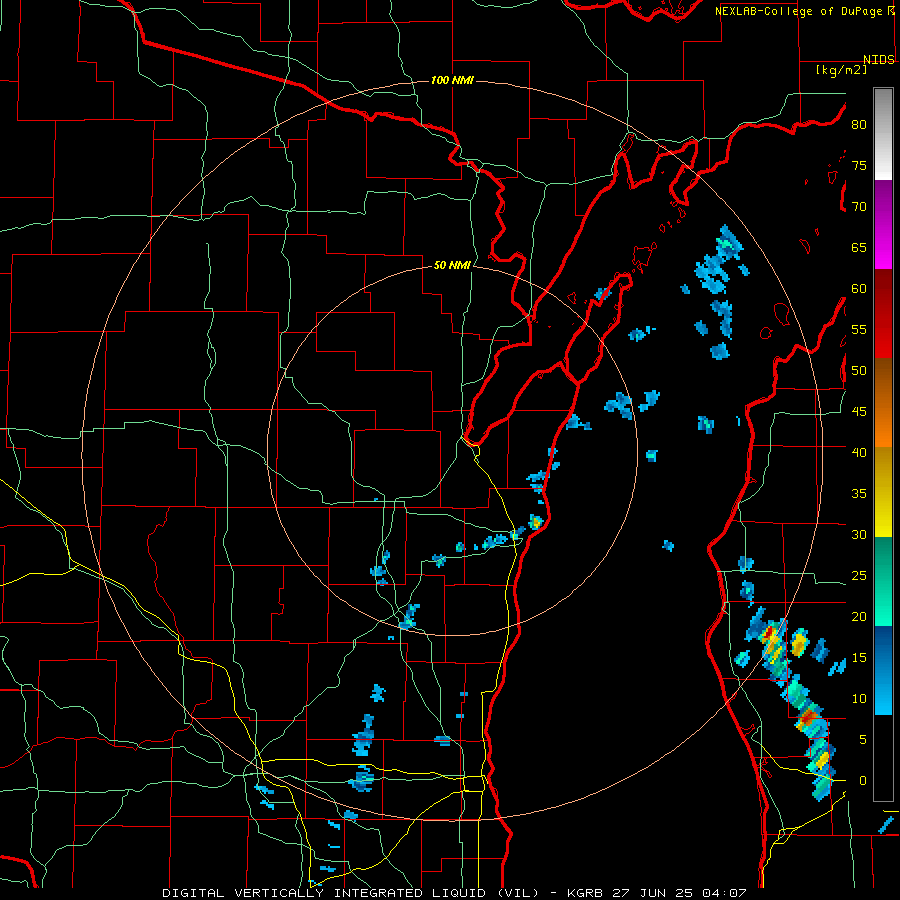This screenshot has height=900, width=900.
Task: Click the 100 NMI range ring label
Action: click(452, 80)
